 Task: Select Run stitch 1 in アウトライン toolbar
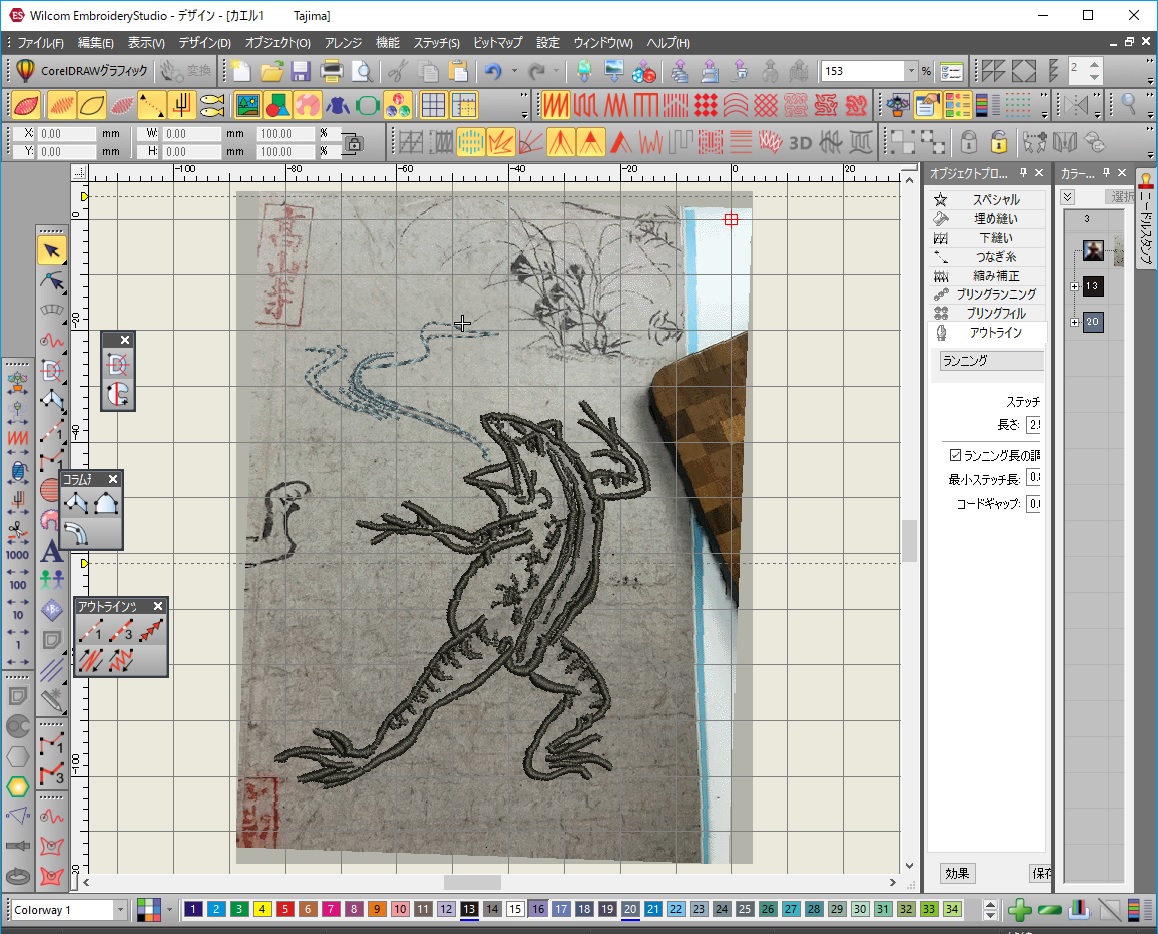pyautogui.click(x=90, y=631)
